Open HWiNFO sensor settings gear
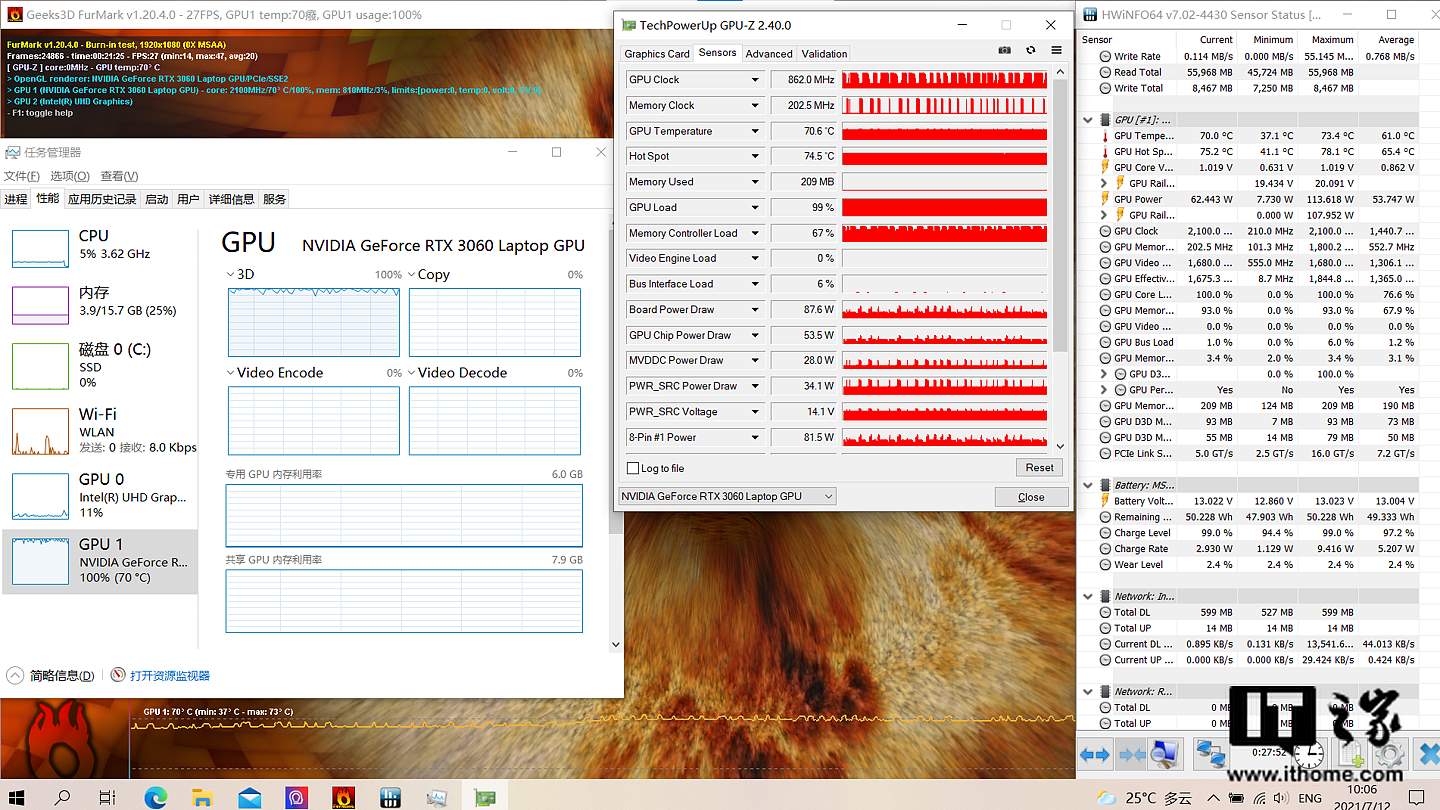The height and width of the screenshot is (810, 1440). pyautogui.click(x=1390, y=755)
